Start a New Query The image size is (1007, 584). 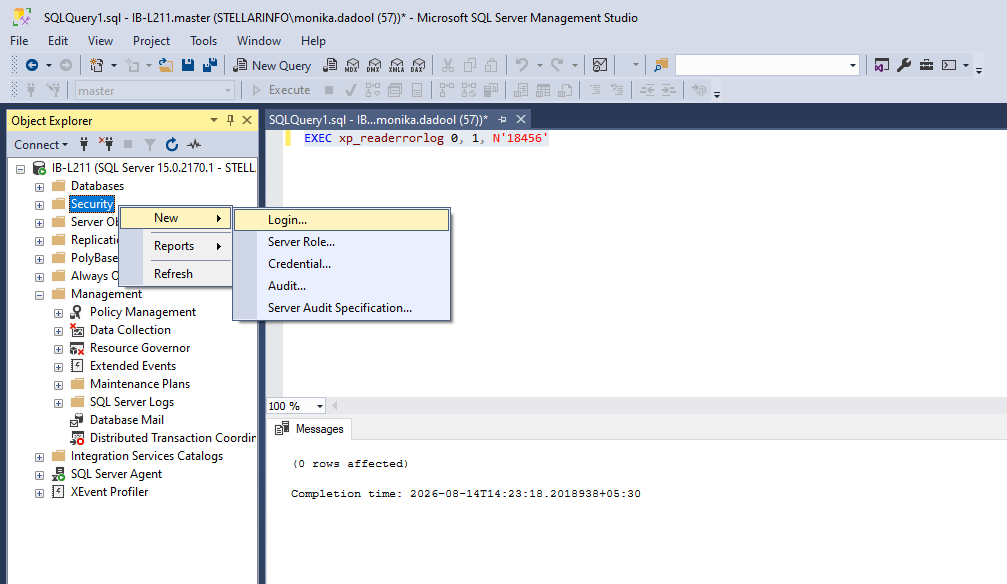(x=272, y=65)
